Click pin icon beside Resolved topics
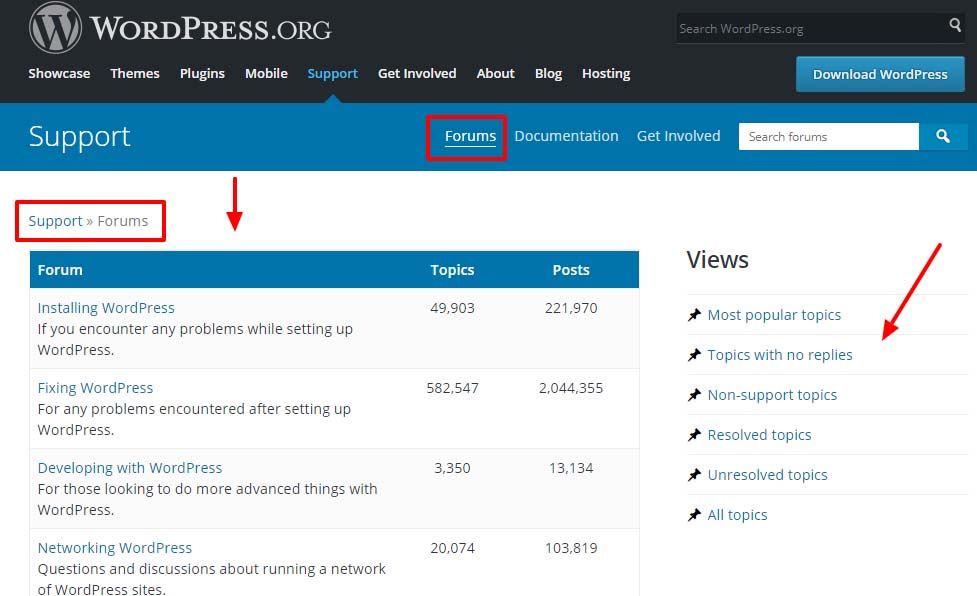 point(695,435)
